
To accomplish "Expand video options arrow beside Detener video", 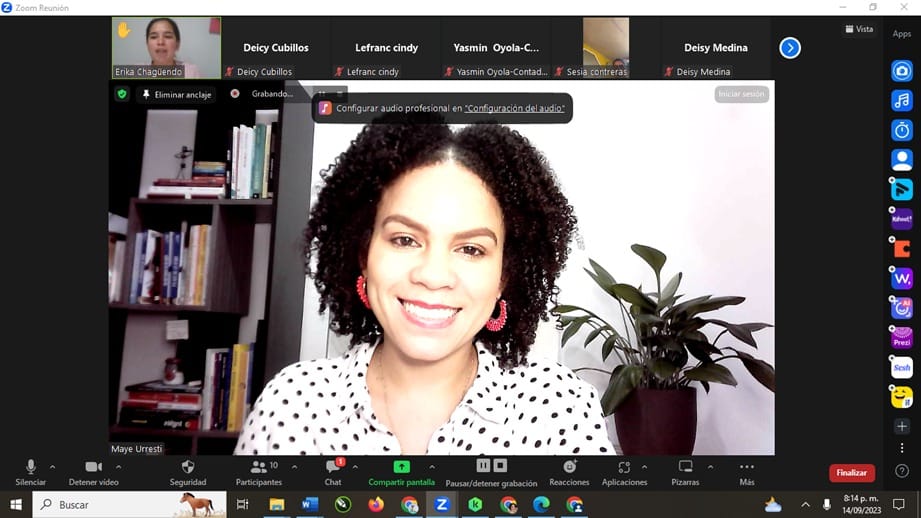I will click(x=118, y=466).
